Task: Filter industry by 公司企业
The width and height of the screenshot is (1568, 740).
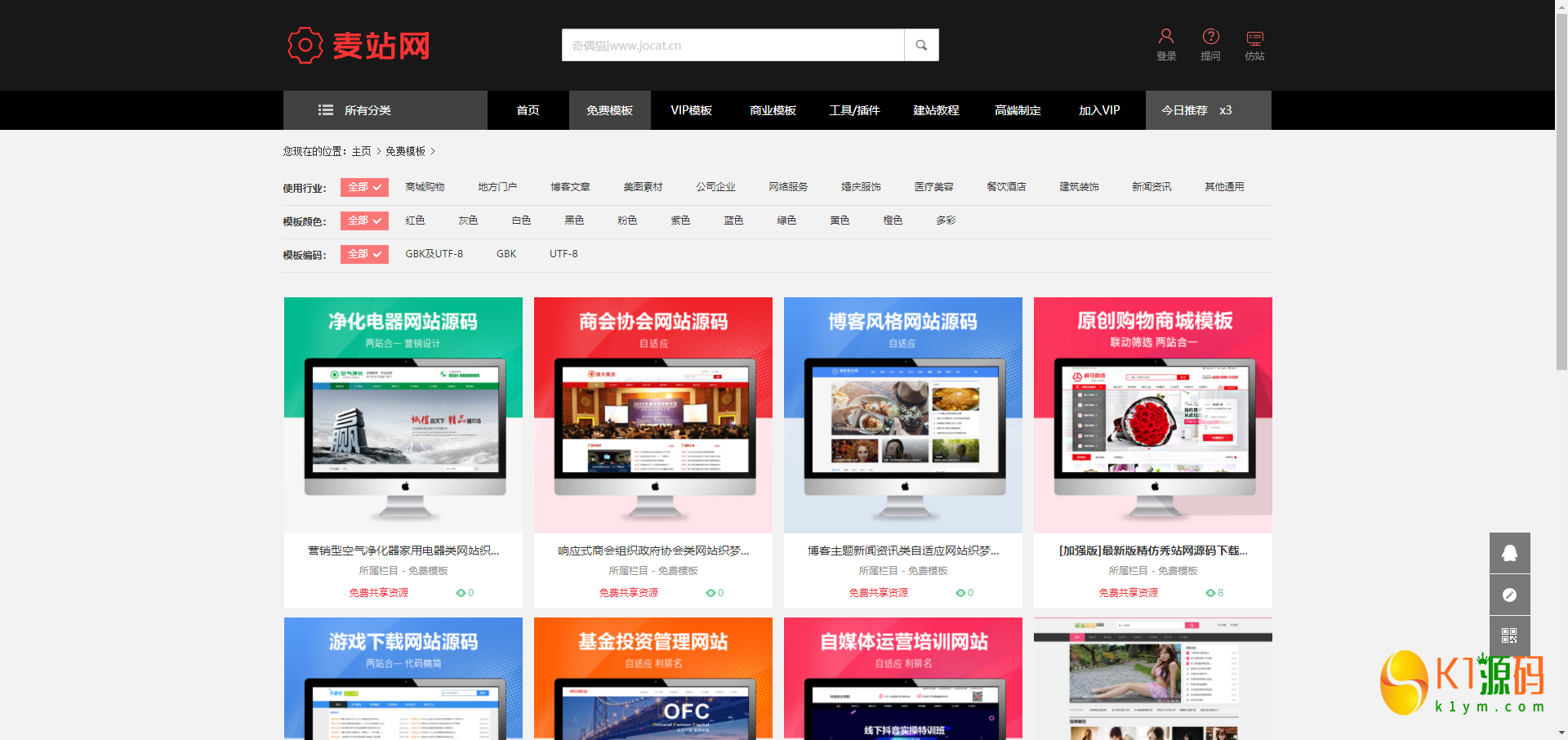Action: coord(716,187)
